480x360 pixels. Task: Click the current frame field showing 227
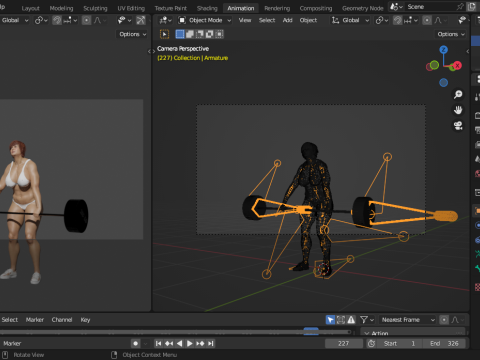click(344, 343)
